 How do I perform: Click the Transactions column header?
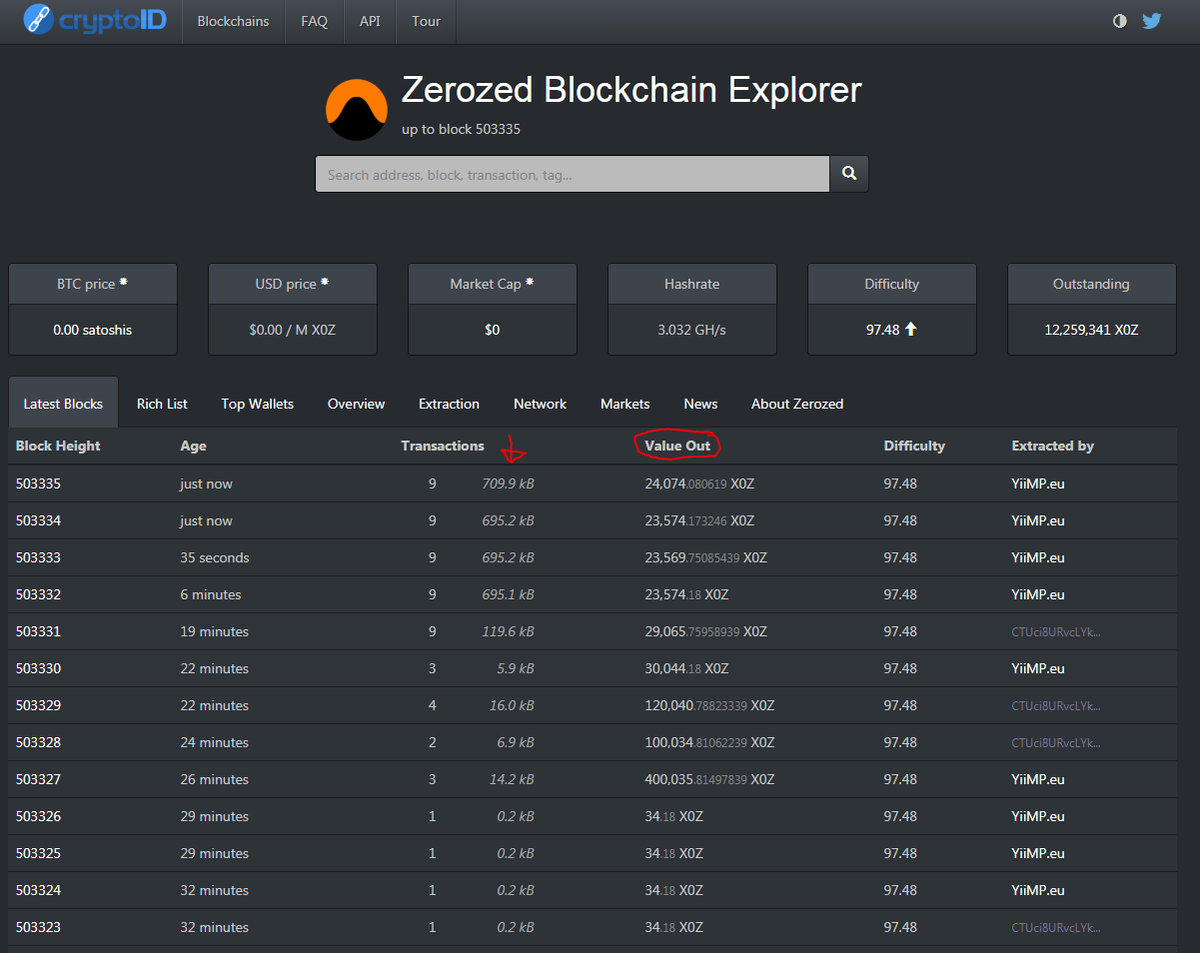tap(442, 446)
